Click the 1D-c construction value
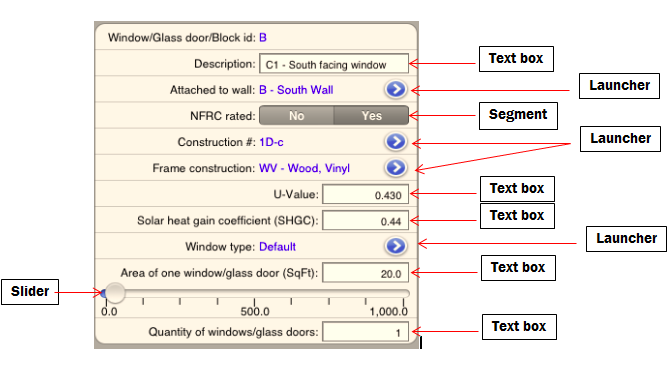The width and height of the screenshot is (671, 373). tap(271, 142)
